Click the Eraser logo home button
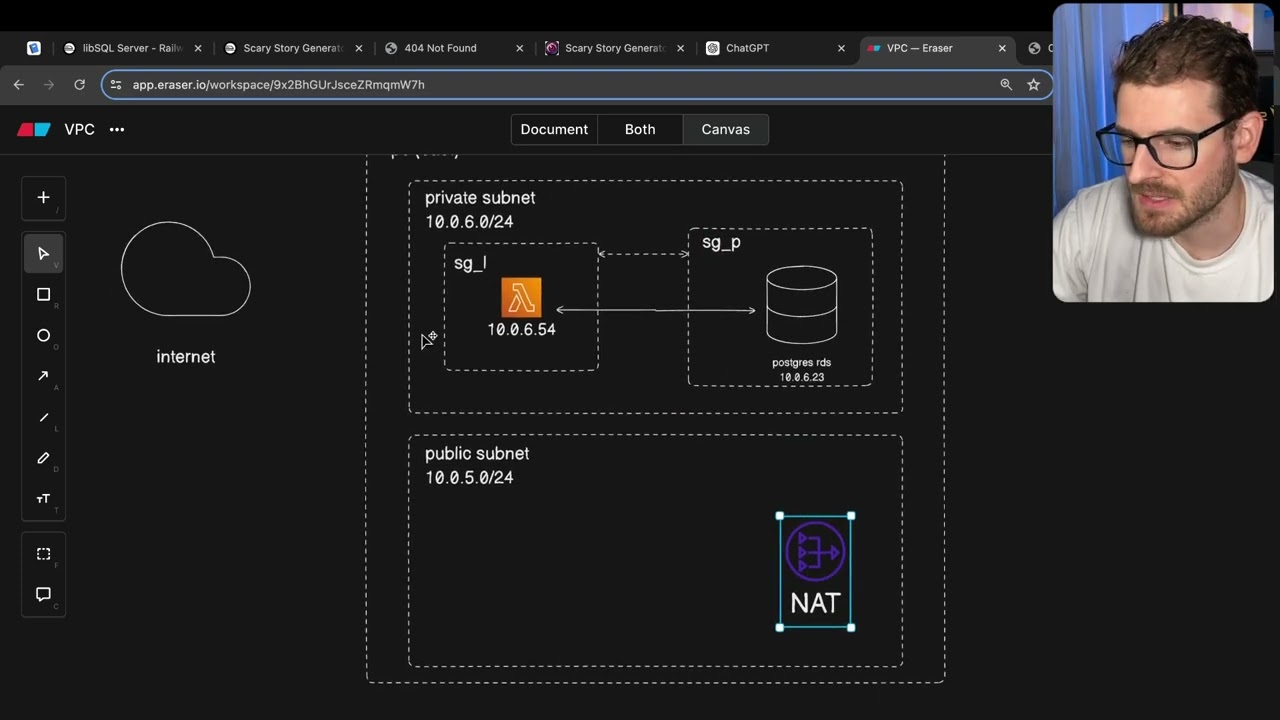 pos(34,130)
